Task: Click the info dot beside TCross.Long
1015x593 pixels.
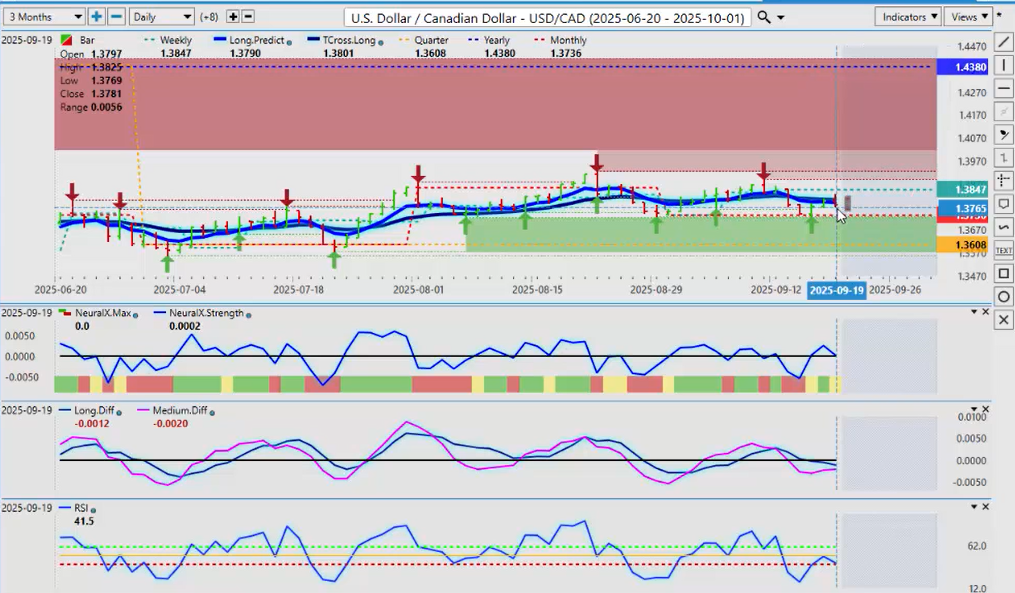Action: point(381,42)
